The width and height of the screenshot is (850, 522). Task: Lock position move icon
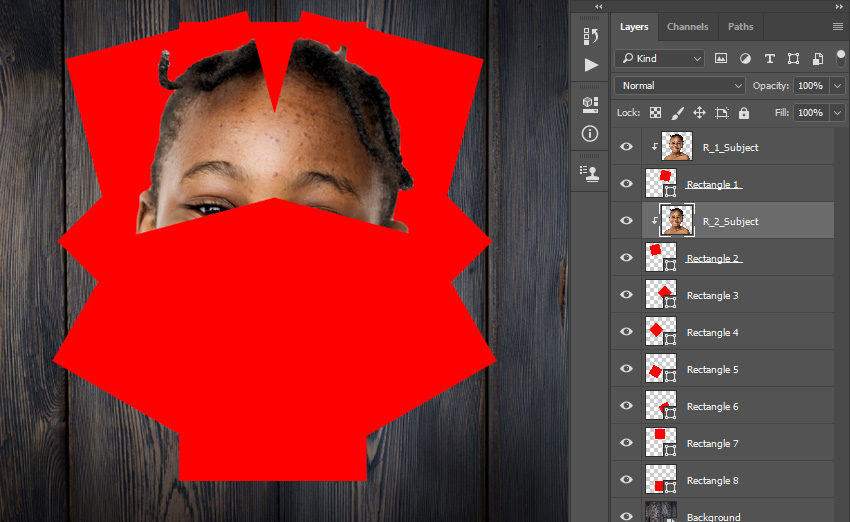(x=699, y=113)
